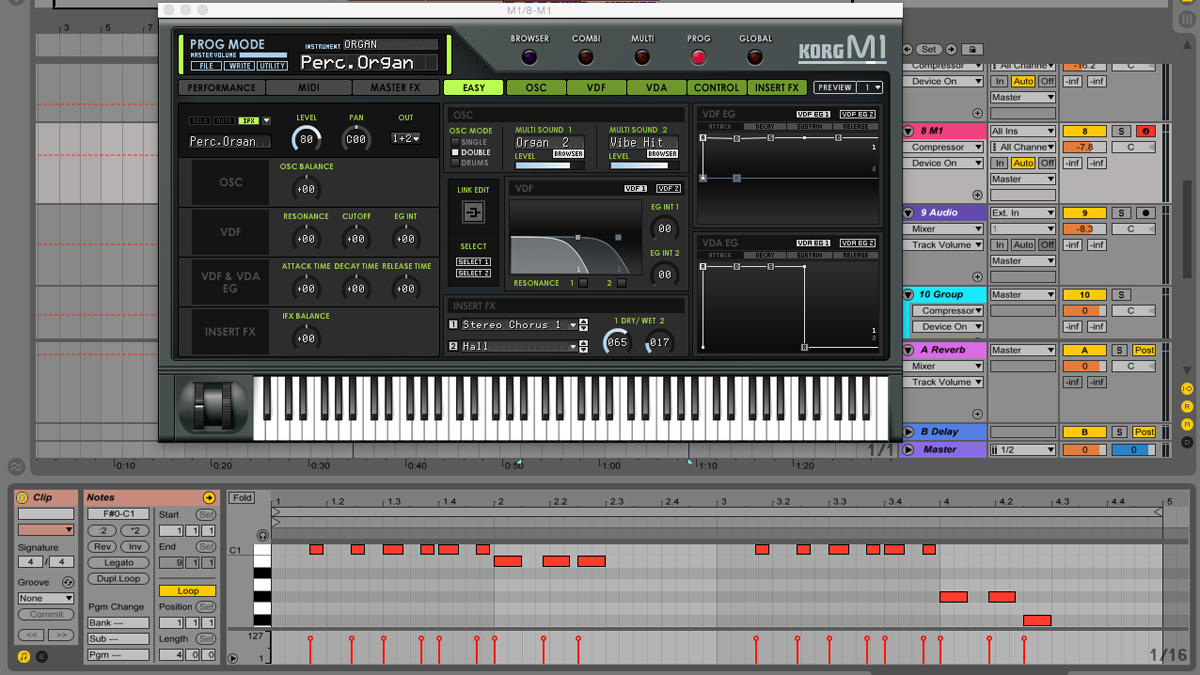Collapse the 8 M1 track
This screenshot has width=1200, height=675.
[909, 132]
